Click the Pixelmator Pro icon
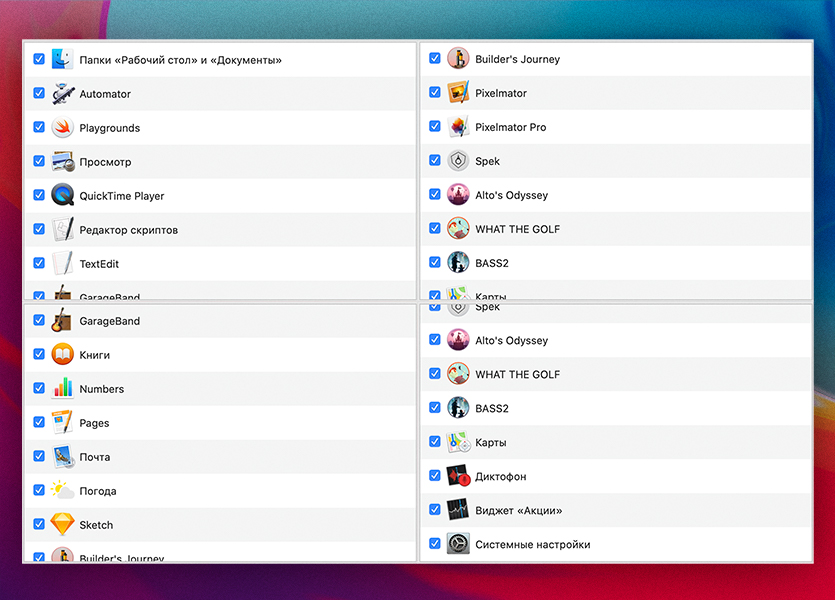 [458, 127]
